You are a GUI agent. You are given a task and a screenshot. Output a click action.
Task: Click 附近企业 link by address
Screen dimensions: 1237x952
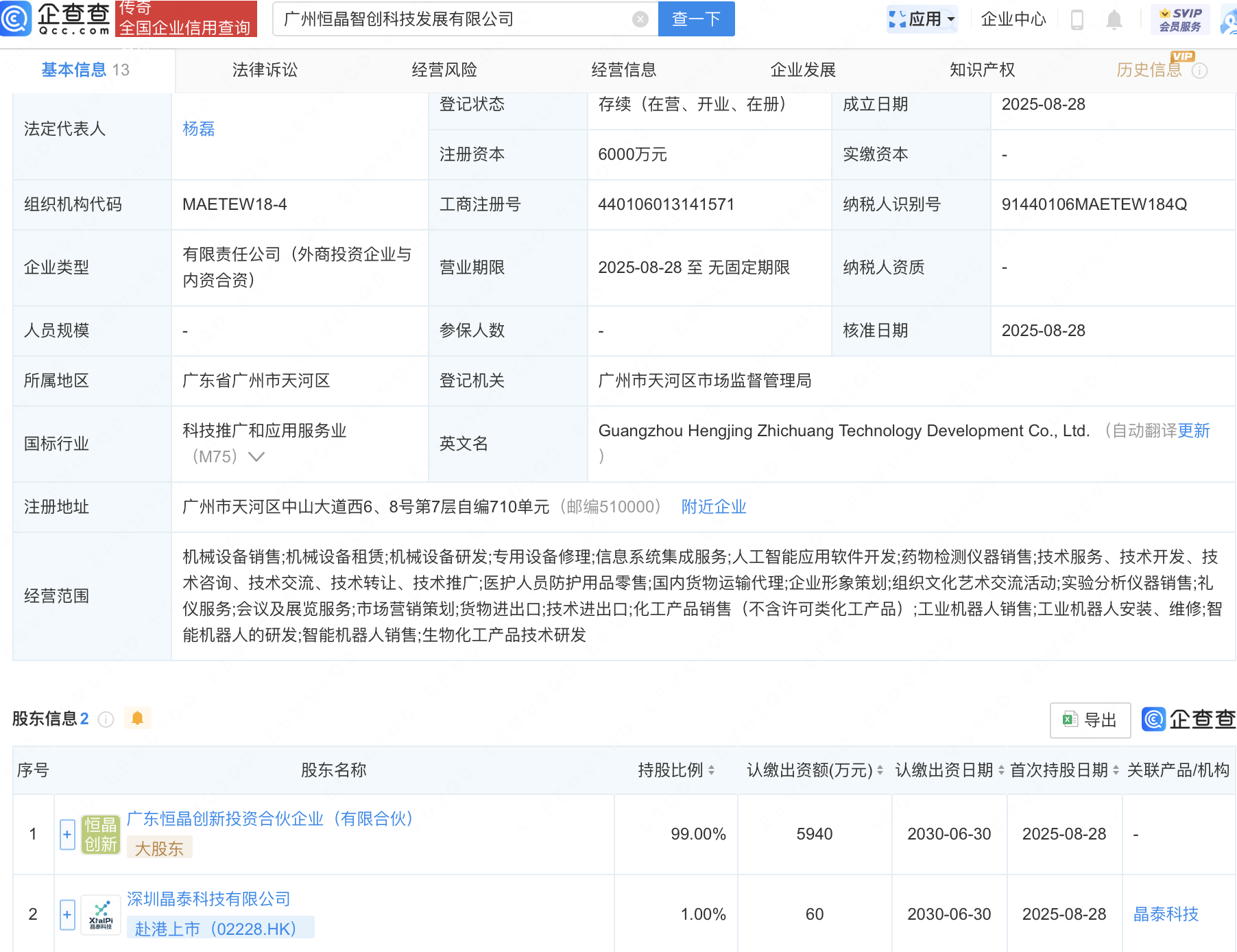pyautogui.click(x=714, y=507)
